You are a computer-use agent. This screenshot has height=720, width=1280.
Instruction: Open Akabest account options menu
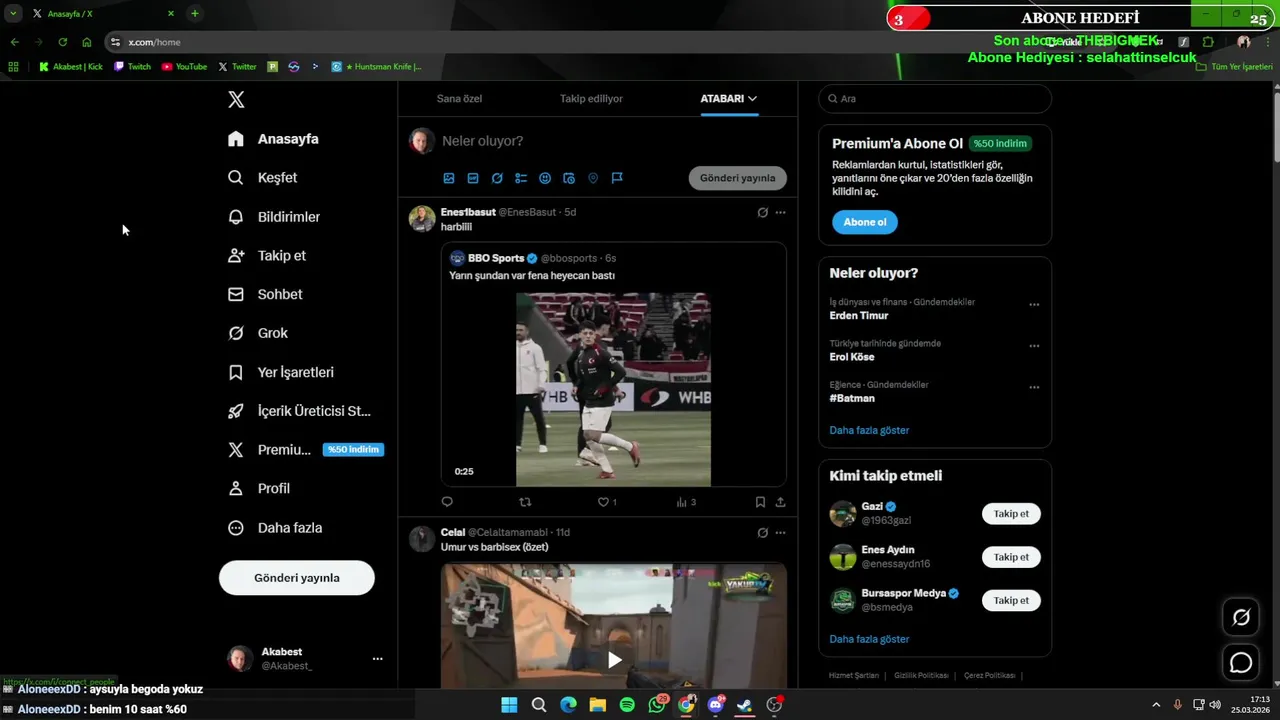click(x=377, y=659)
